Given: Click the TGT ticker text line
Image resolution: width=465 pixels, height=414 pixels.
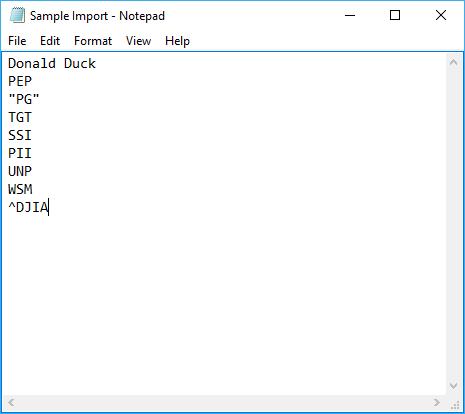Looking at the screenshot, I should (20, 117).
